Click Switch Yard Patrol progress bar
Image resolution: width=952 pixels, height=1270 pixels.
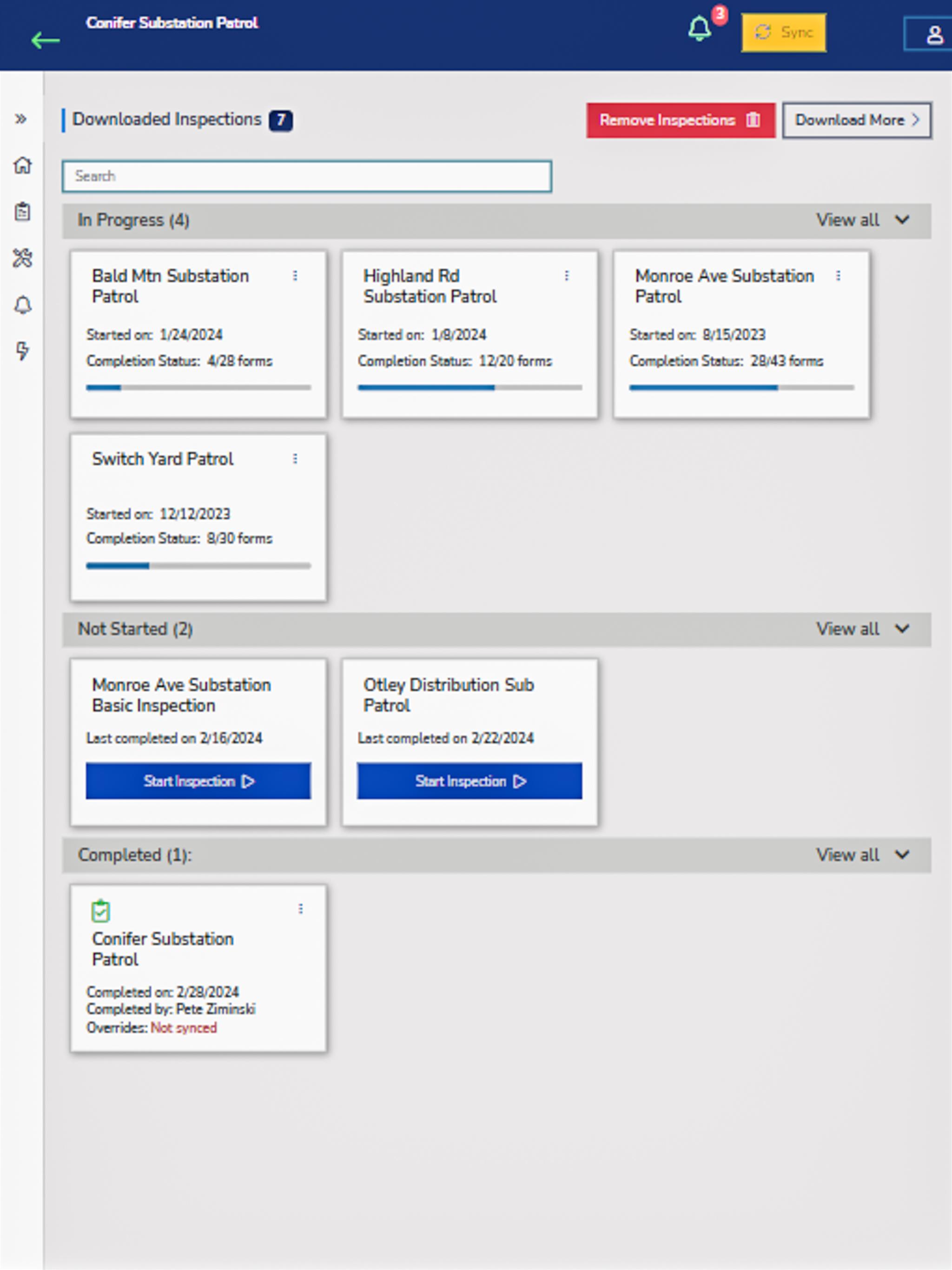[x=198, y=566]
